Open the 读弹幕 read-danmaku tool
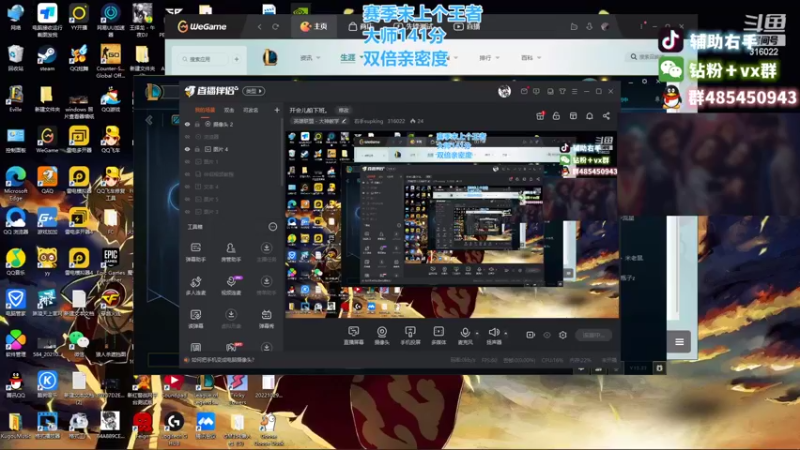This screenshot has height=450, width=800. click(x=195, y=319)
